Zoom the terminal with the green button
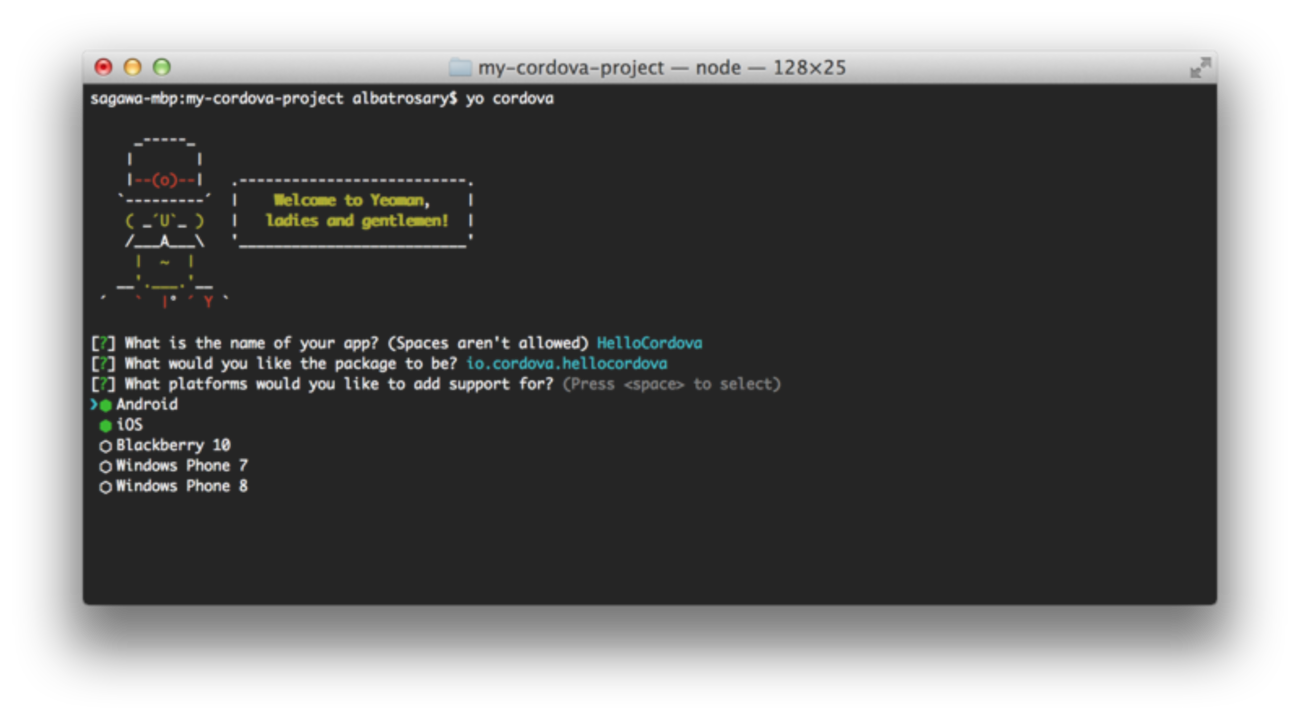The width and height of the screenshot is (1300, 720). click(161, 67)
